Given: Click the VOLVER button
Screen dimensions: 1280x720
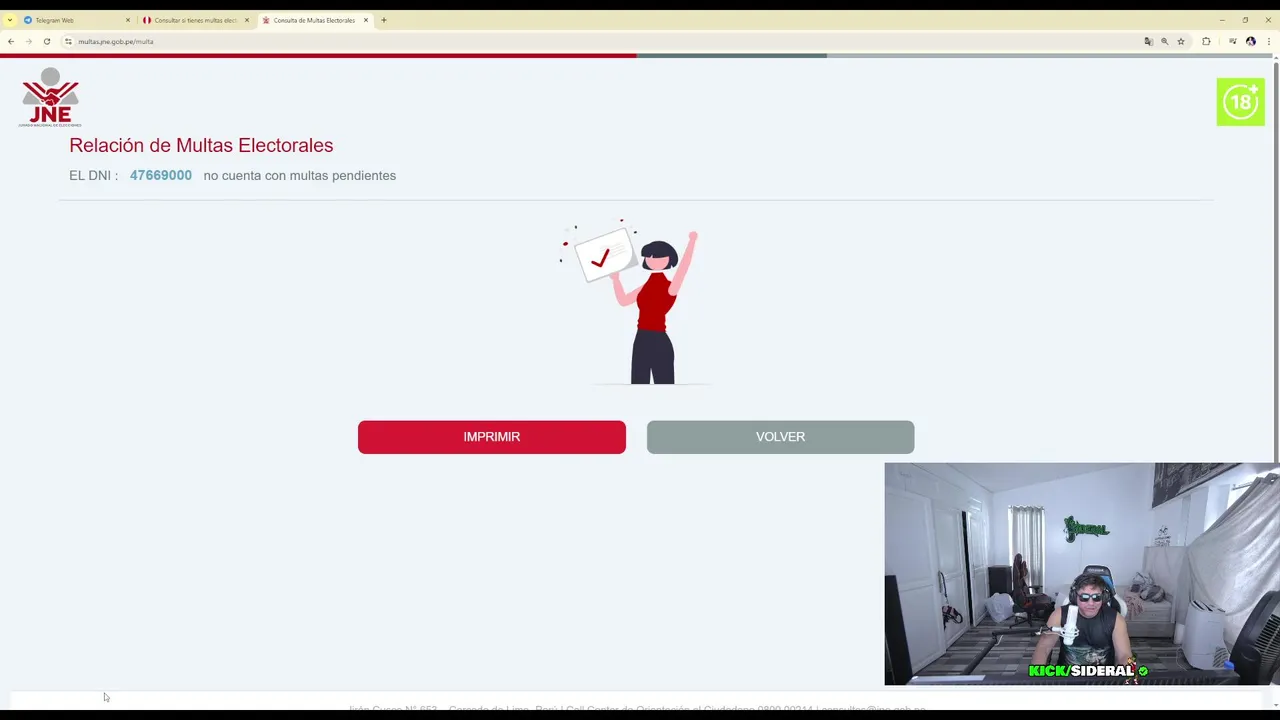Looking at the screenshot, I should (780, 437).
